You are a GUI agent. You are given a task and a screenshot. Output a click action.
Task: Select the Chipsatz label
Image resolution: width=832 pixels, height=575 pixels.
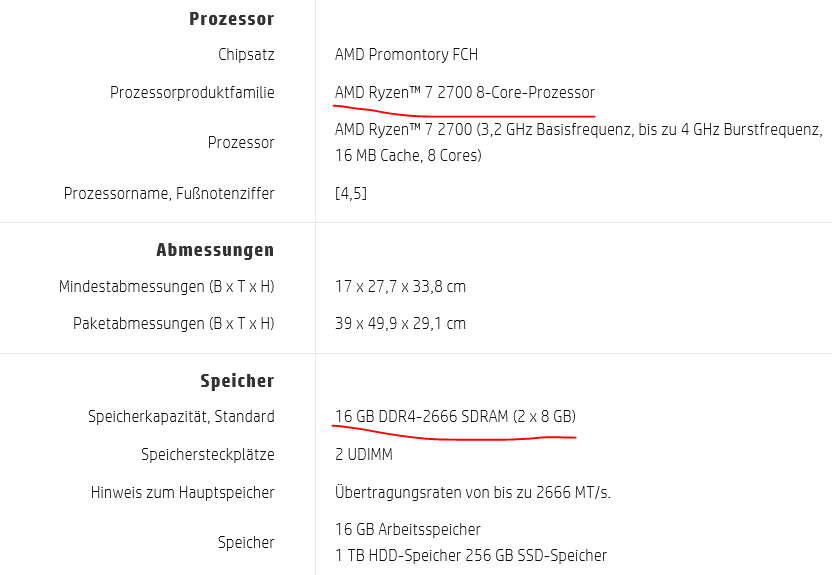[x=246, y=55]
